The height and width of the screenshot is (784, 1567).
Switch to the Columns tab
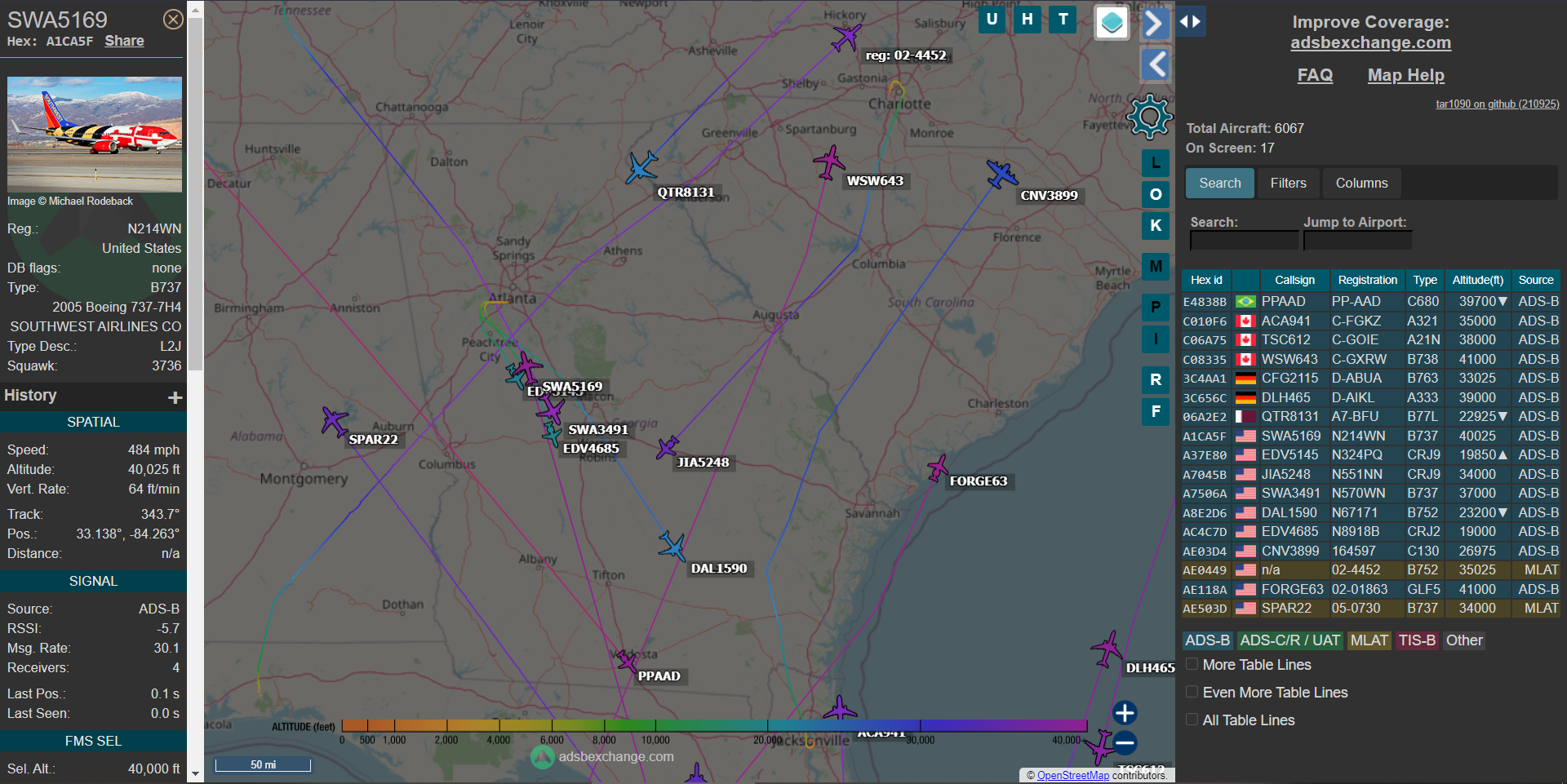click(x=1361, y=183)
